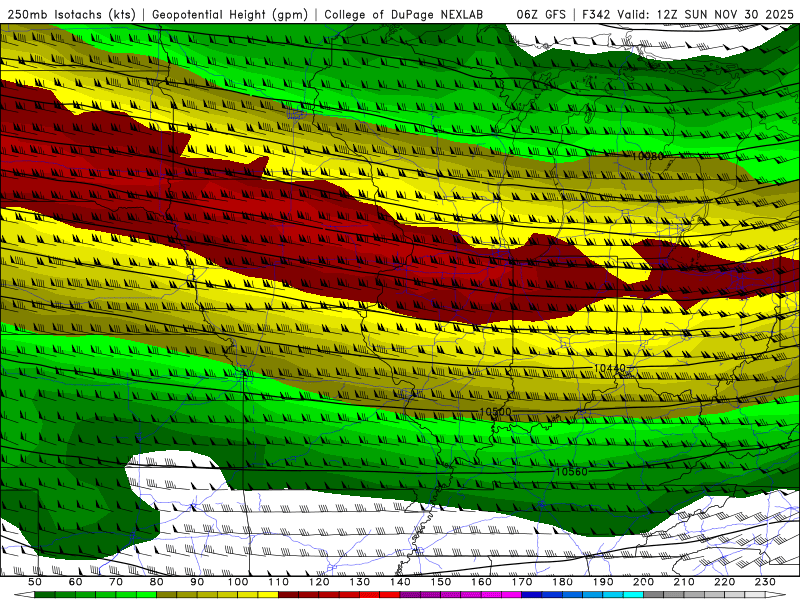Click the 'College of DuPage NEXLAB' label
This screenshot has height=600, width=800.
404,15
